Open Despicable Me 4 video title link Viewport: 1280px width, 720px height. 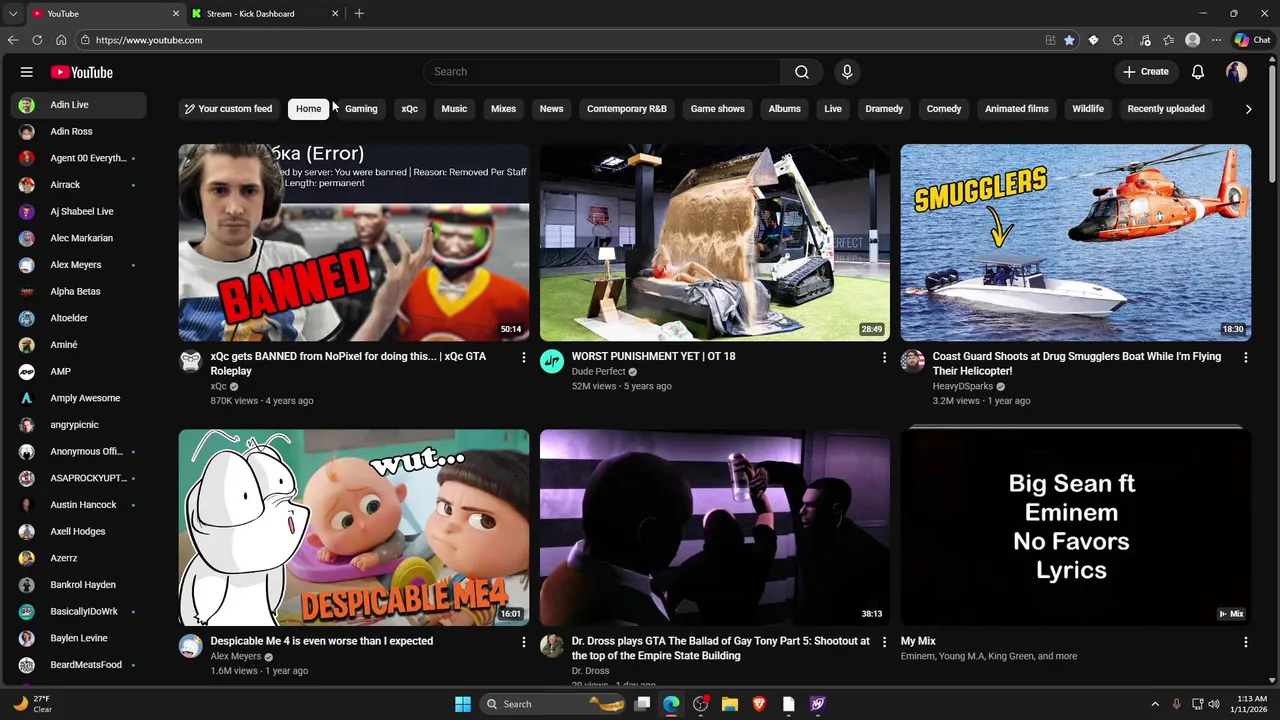(322, 641)
